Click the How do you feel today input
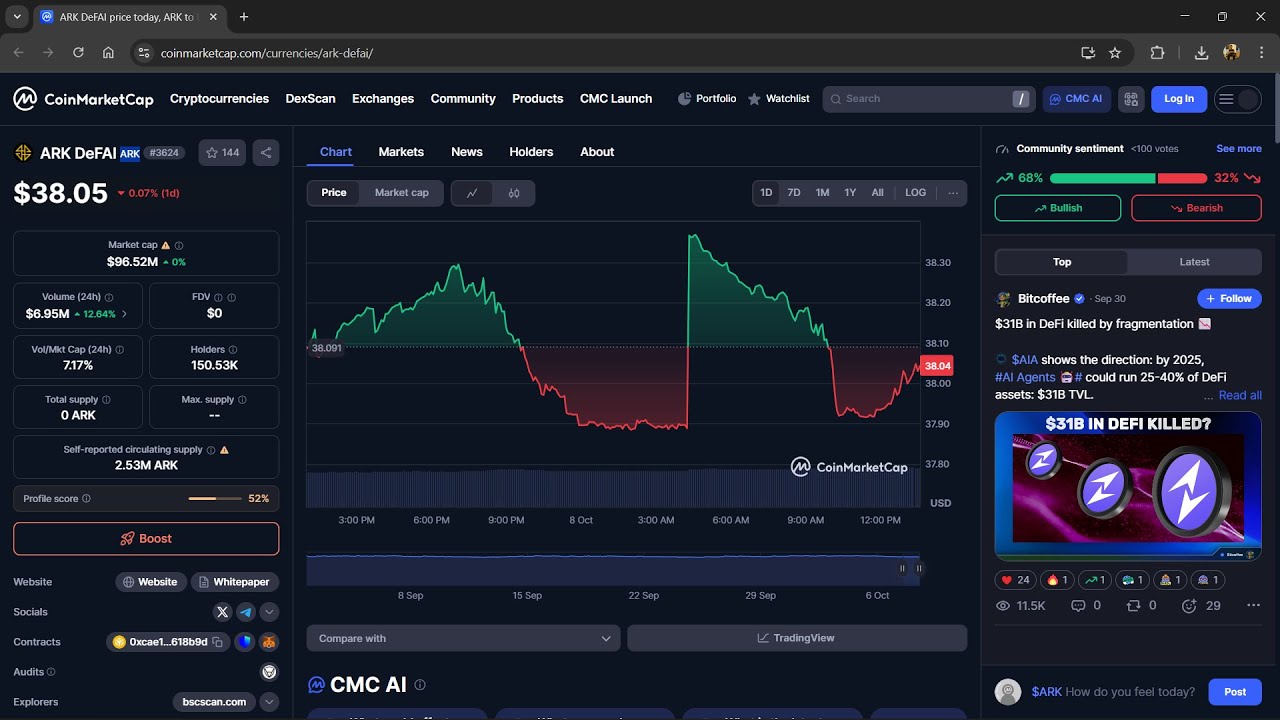 click(x=1130, y=692)
